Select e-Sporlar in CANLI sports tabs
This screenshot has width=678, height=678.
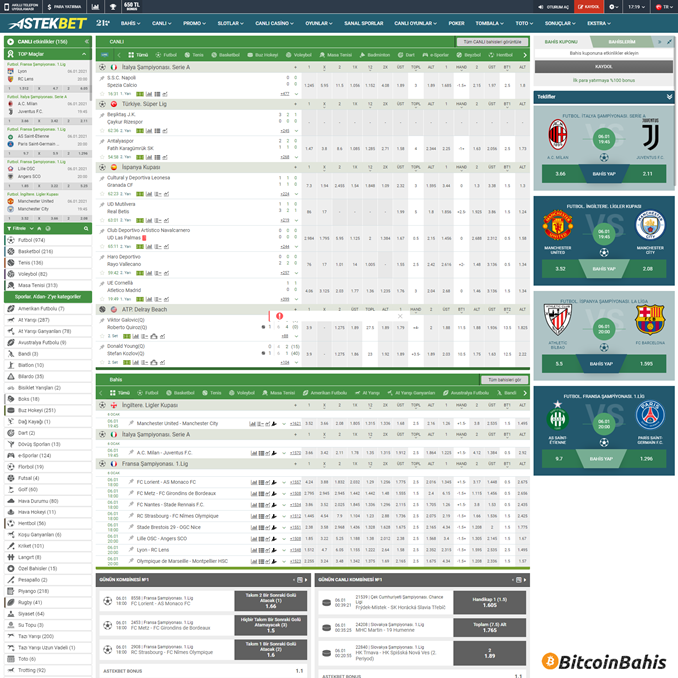[x=435, y=55]
